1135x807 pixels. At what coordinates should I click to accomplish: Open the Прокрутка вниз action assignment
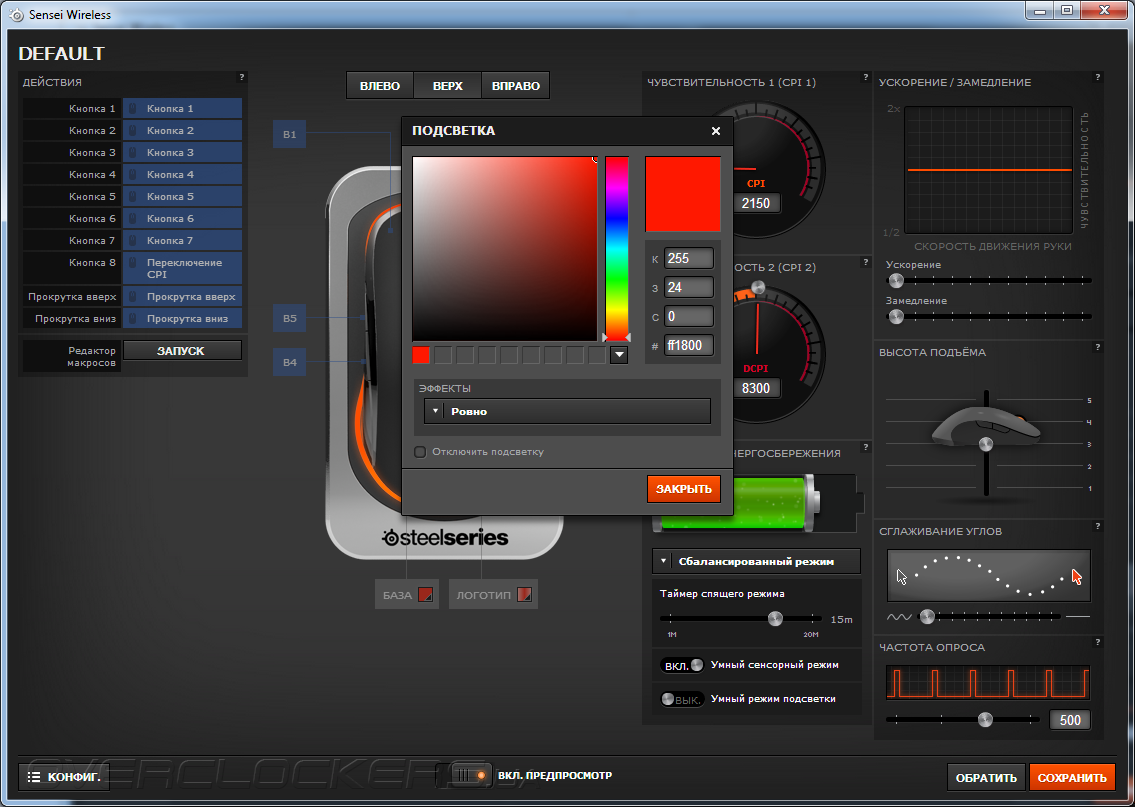[x=182, y=318]
